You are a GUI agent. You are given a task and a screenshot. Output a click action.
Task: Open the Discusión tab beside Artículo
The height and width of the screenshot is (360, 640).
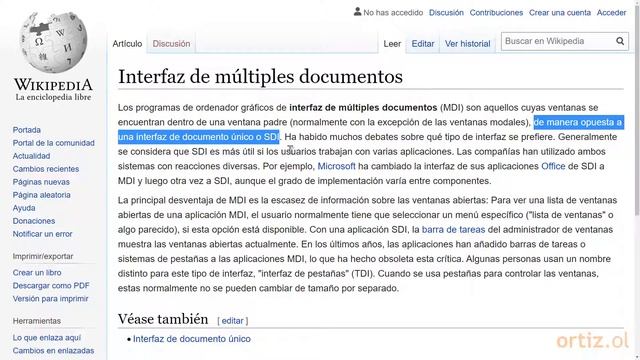coord(171,44)
